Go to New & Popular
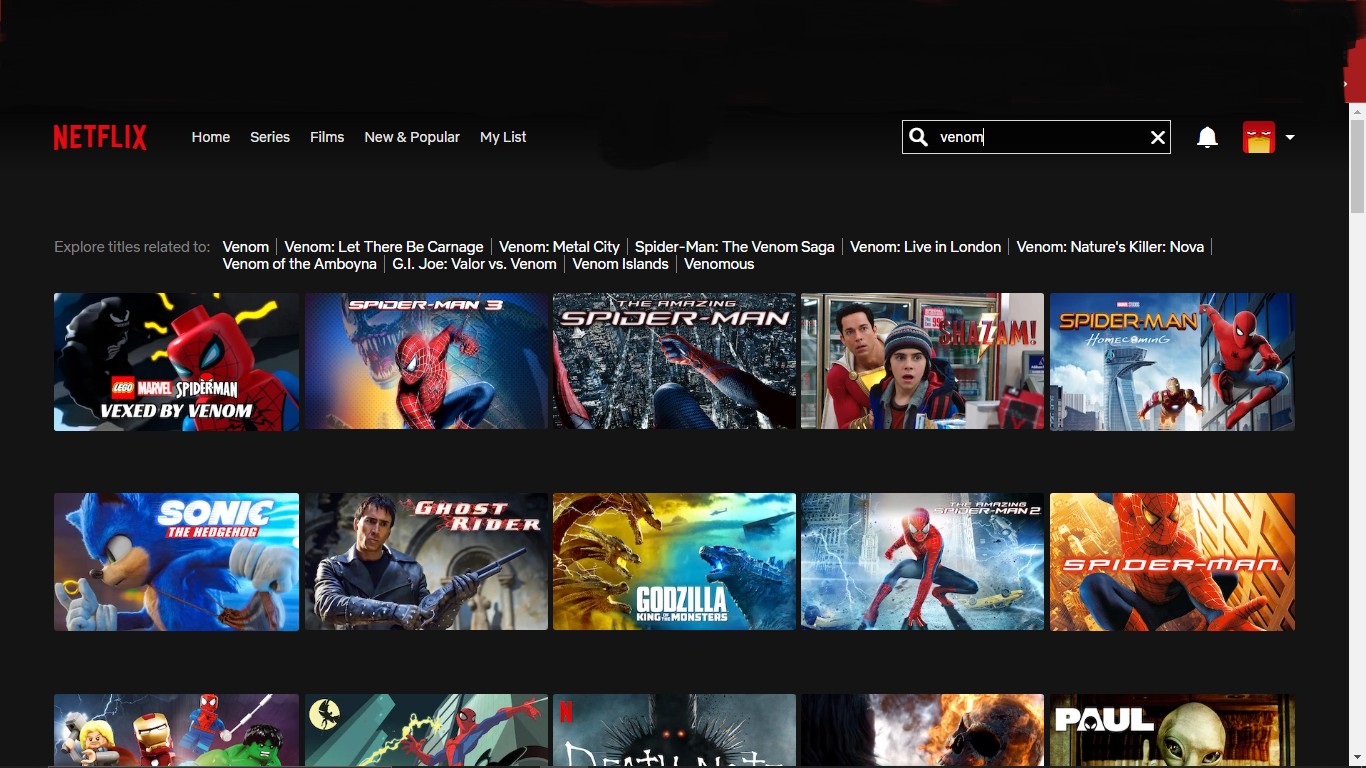 tap(412, 137)
